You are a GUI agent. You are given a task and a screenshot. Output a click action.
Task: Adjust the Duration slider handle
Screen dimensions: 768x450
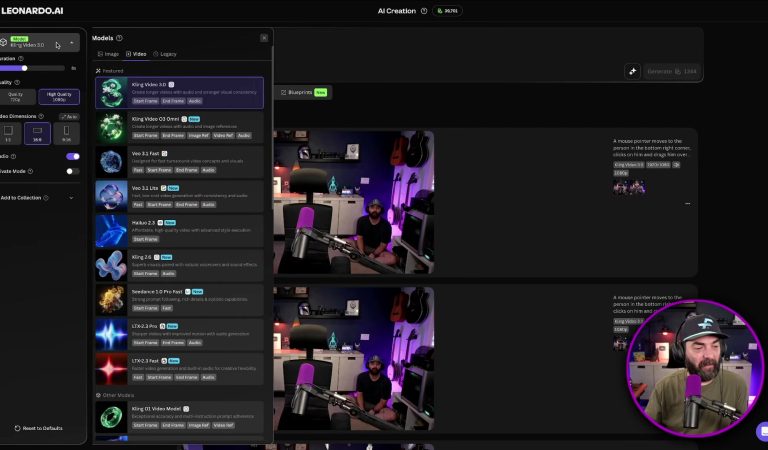pyautogui.click(x=24, y=69)
